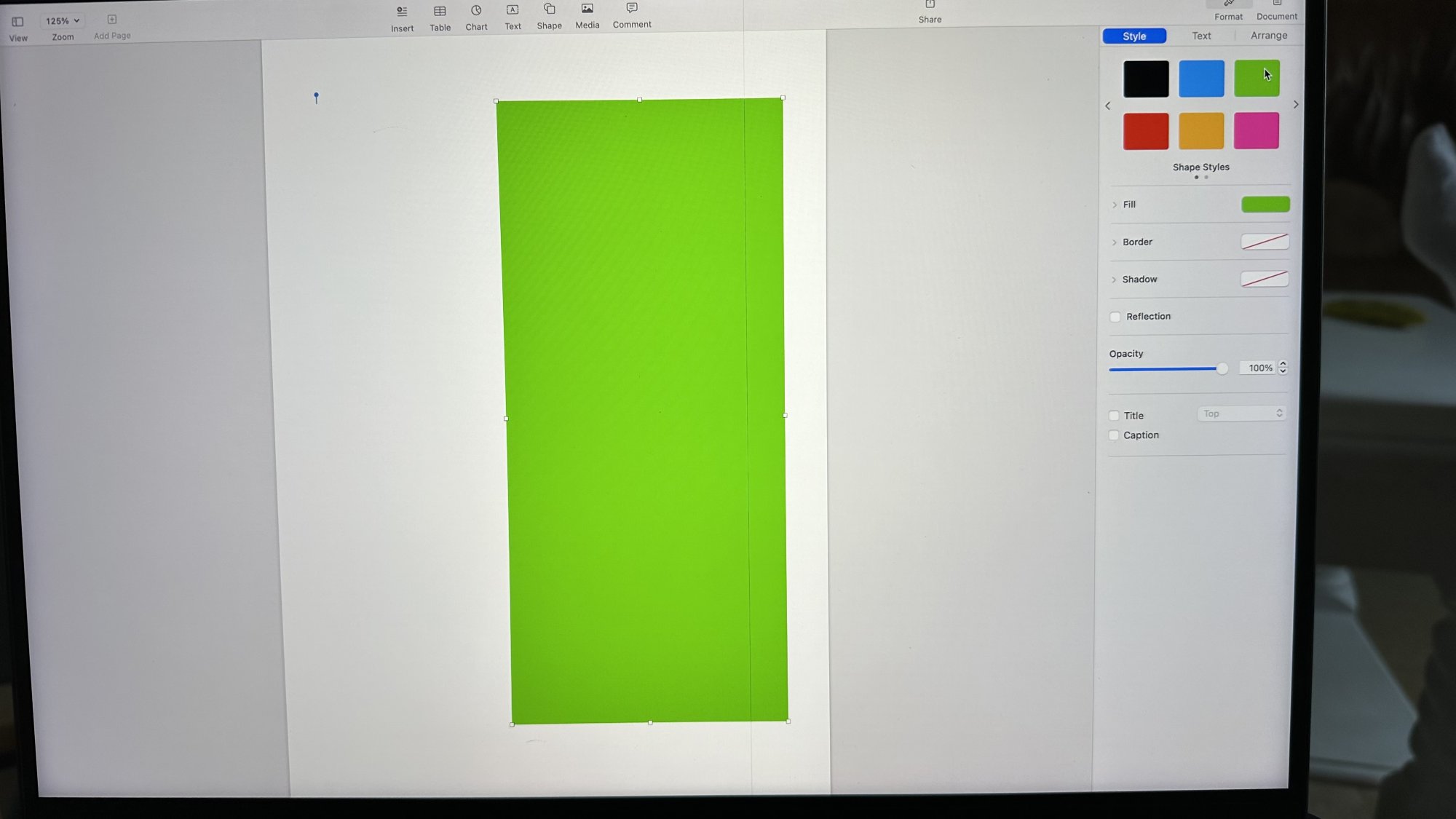Select the red shape style swatch
This screenshot has height=819, width=1456.
tap(1146, 132)
